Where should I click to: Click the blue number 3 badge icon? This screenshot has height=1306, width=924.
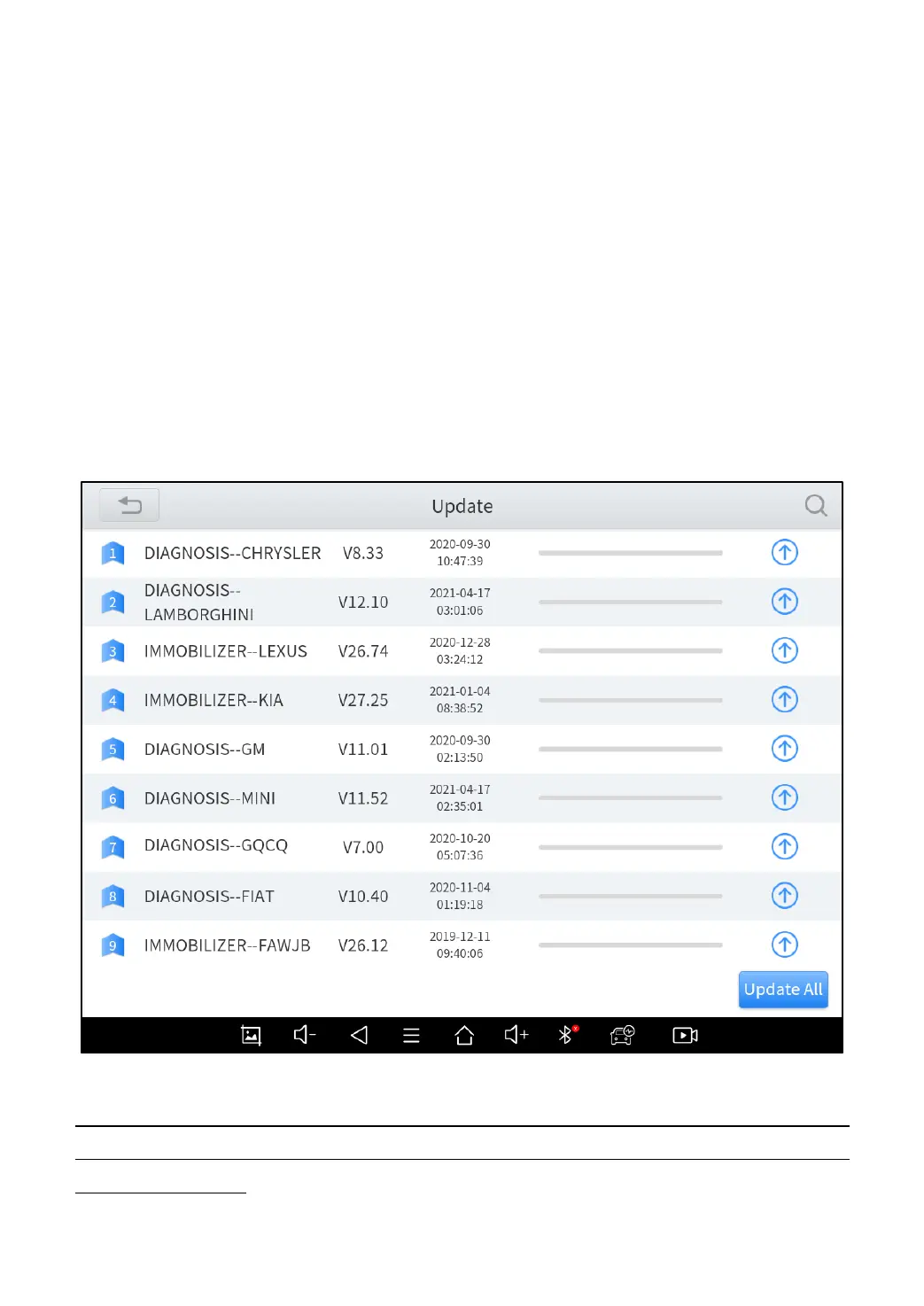point(113,652)
